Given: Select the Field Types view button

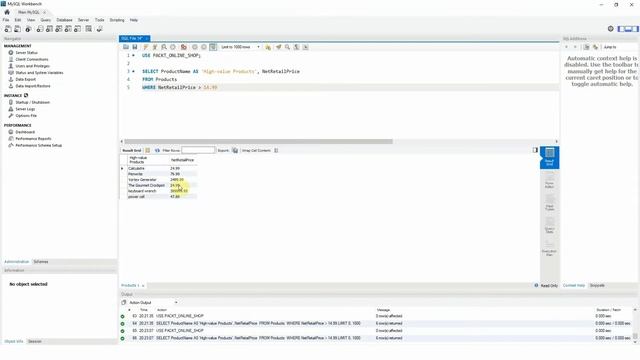Looking at the screenshot, I should [x=549, y=202].
